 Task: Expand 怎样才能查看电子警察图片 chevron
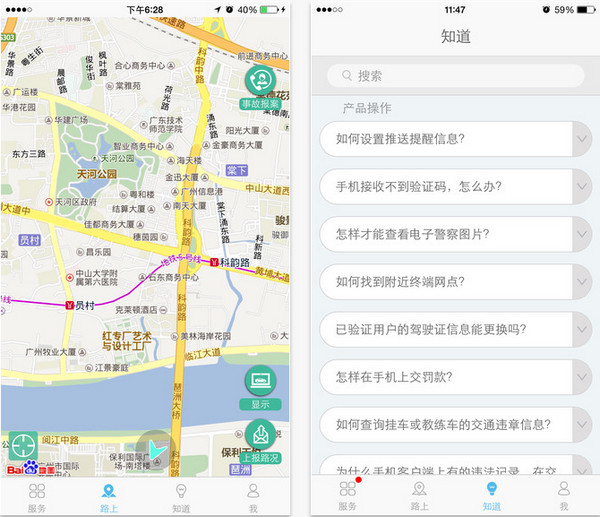click(582, 234)
